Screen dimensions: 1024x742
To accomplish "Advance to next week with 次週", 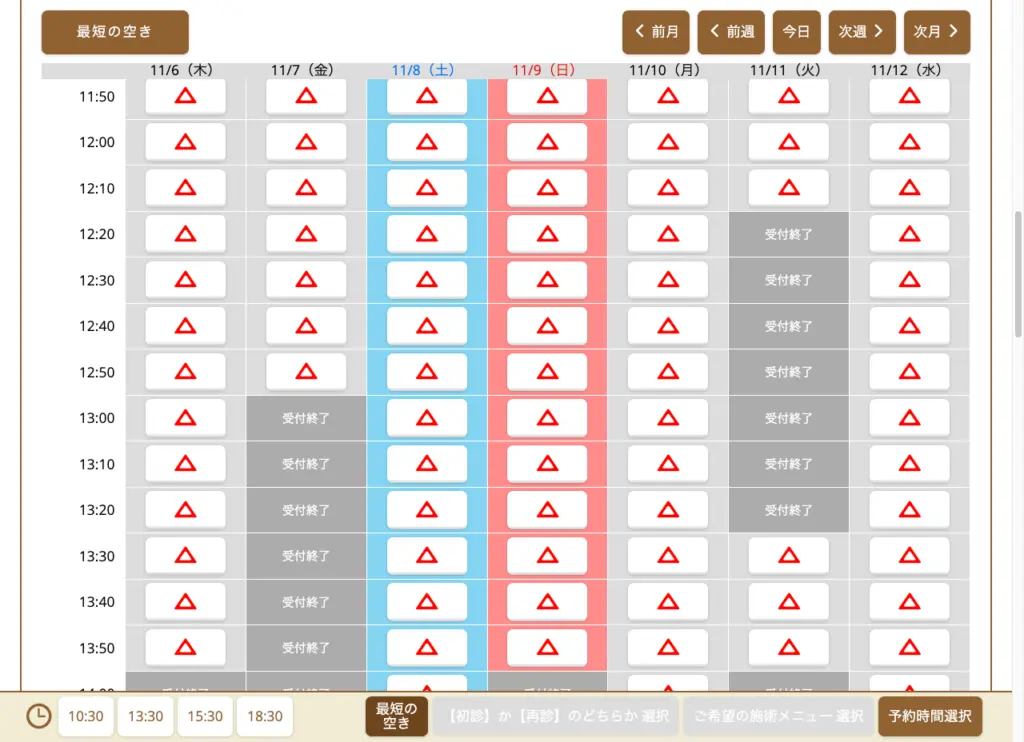I will pos(862,32).
